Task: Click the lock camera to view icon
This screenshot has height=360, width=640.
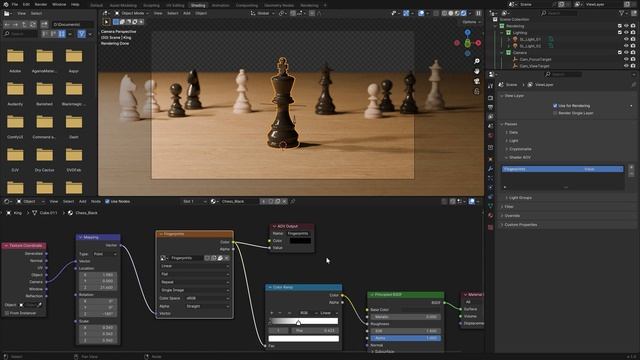Action: [476, 91]
